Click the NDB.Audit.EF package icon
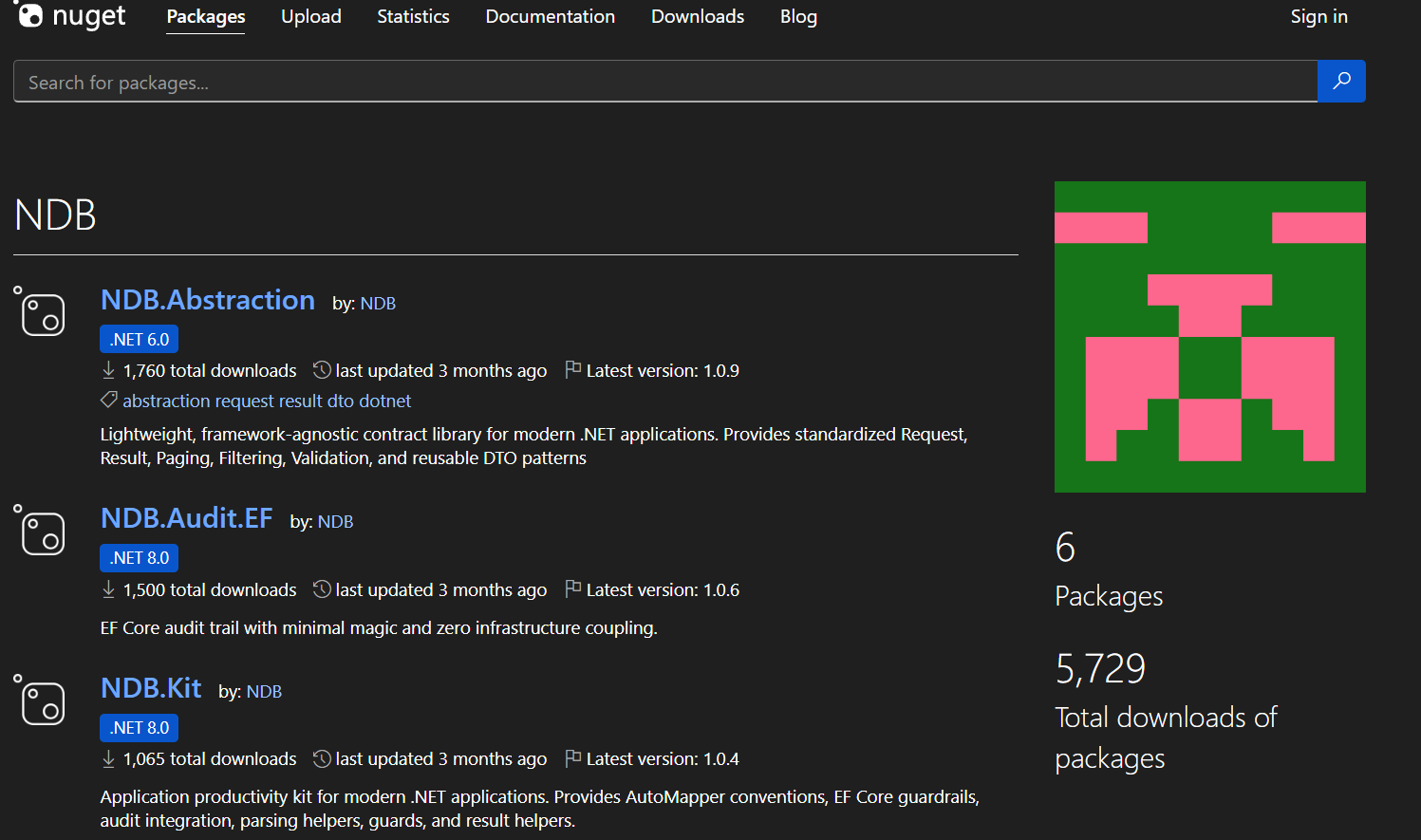Image resolution: width=1421 pixels, height=840 pixels. [39, 530]
